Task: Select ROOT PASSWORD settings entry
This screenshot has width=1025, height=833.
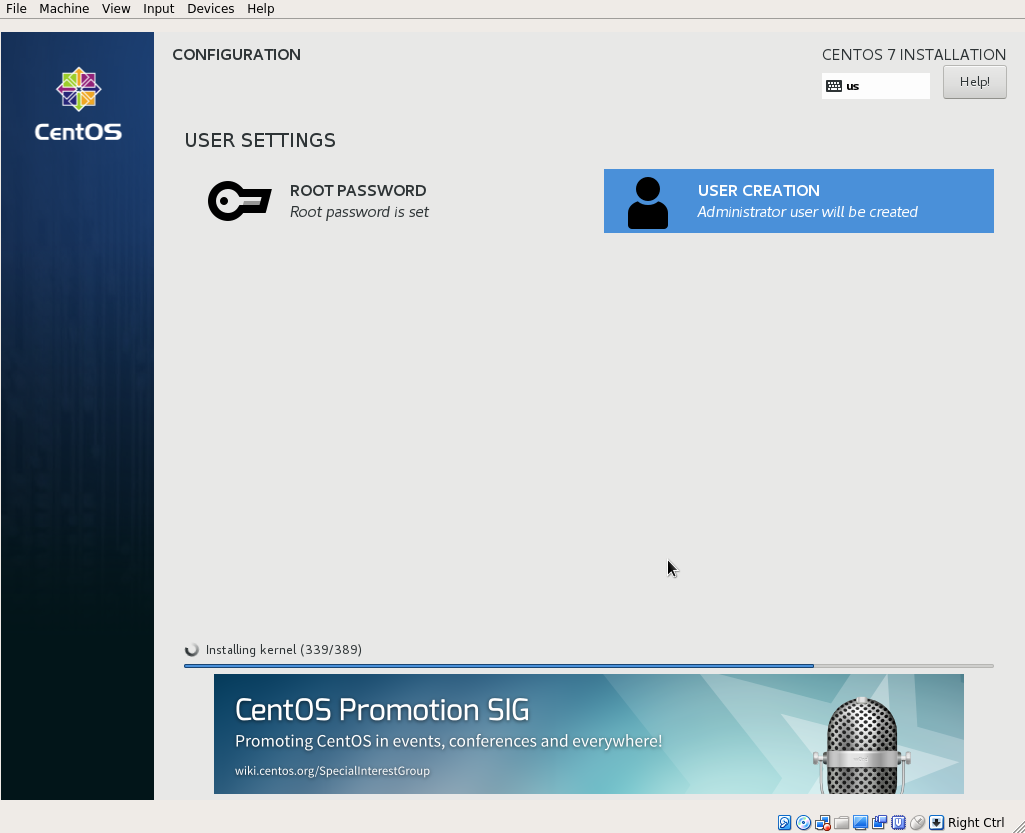Action: 357,200
